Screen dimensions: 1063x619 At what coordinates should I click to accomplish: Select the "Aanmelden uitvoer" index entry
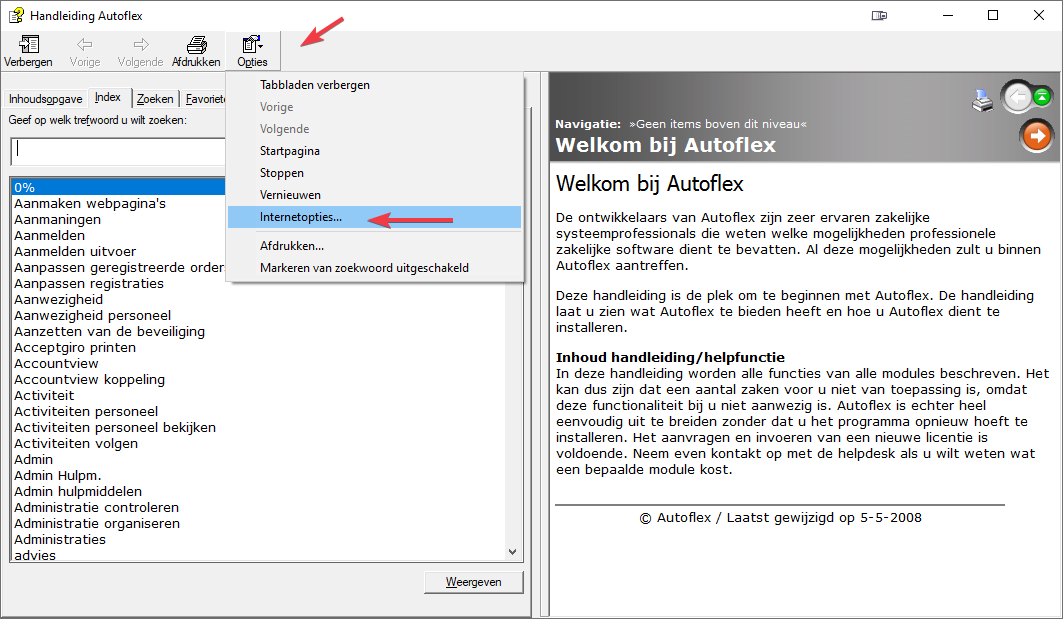pos(75,252)
